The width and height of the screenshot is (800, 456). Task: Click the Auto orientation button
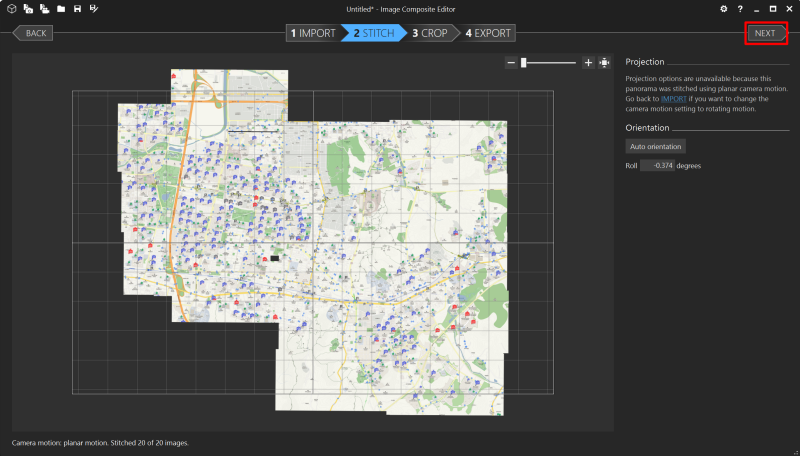[655, 147]
